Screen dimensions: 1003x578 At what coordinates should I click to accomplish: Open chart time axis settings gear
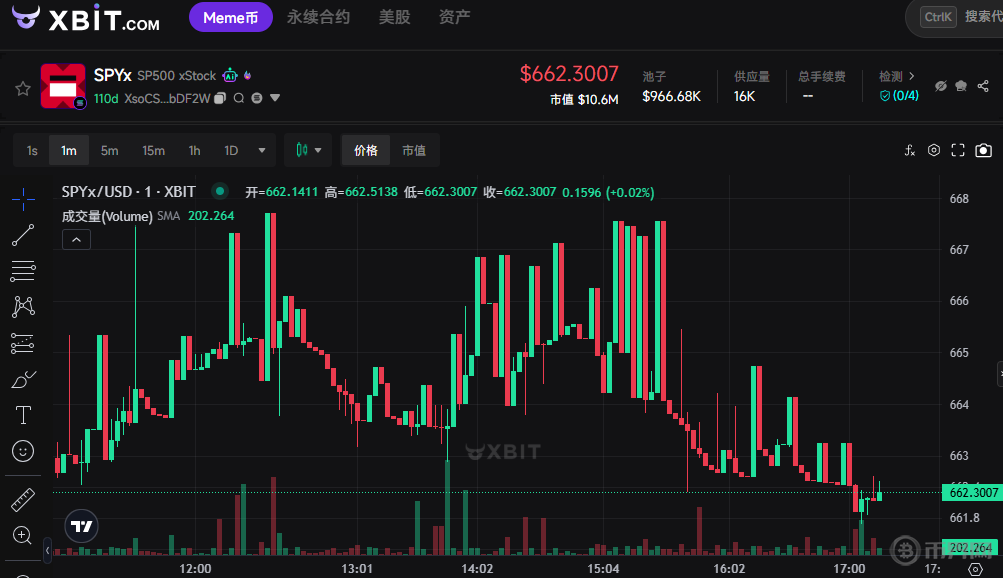click(x=975, y=568)
